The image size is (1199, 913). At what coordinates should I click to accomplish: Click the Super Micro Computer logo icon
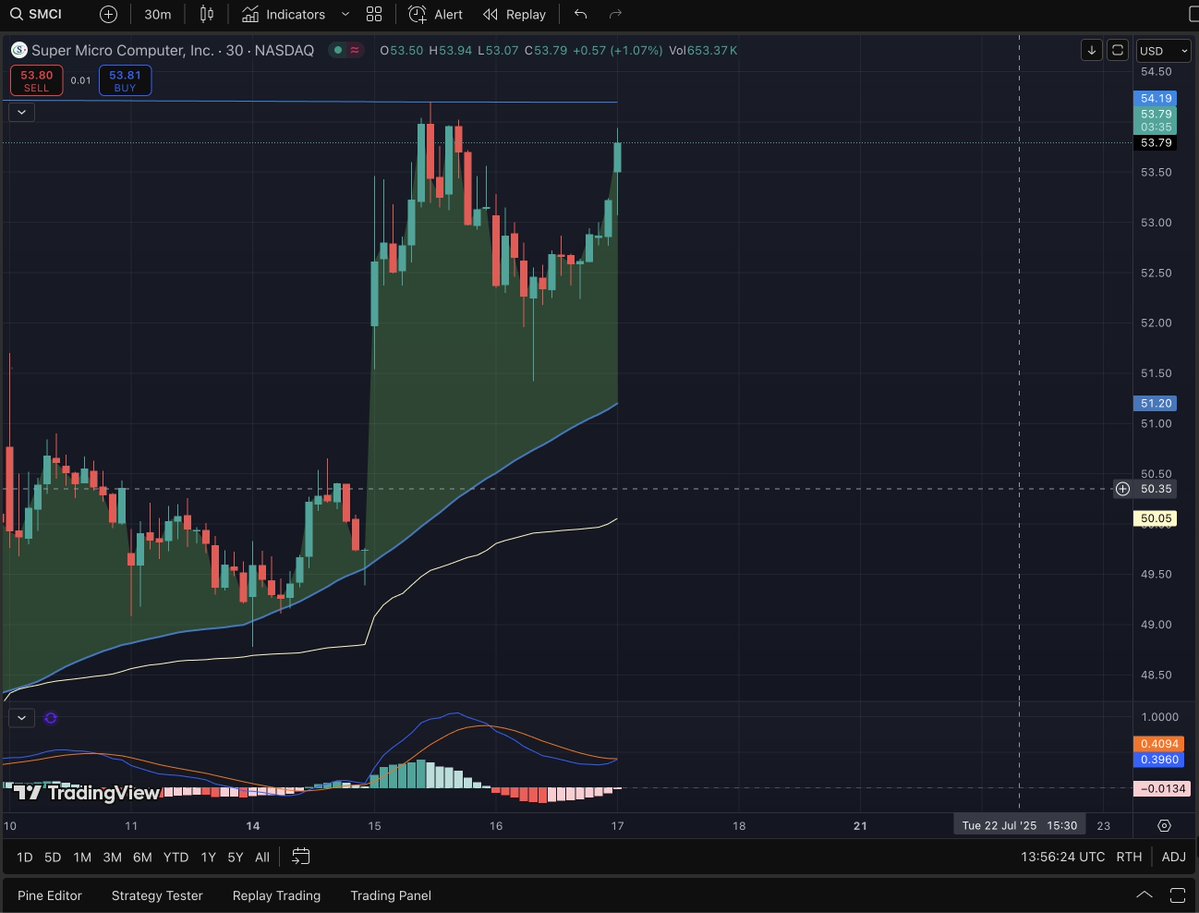pos(19,50)
